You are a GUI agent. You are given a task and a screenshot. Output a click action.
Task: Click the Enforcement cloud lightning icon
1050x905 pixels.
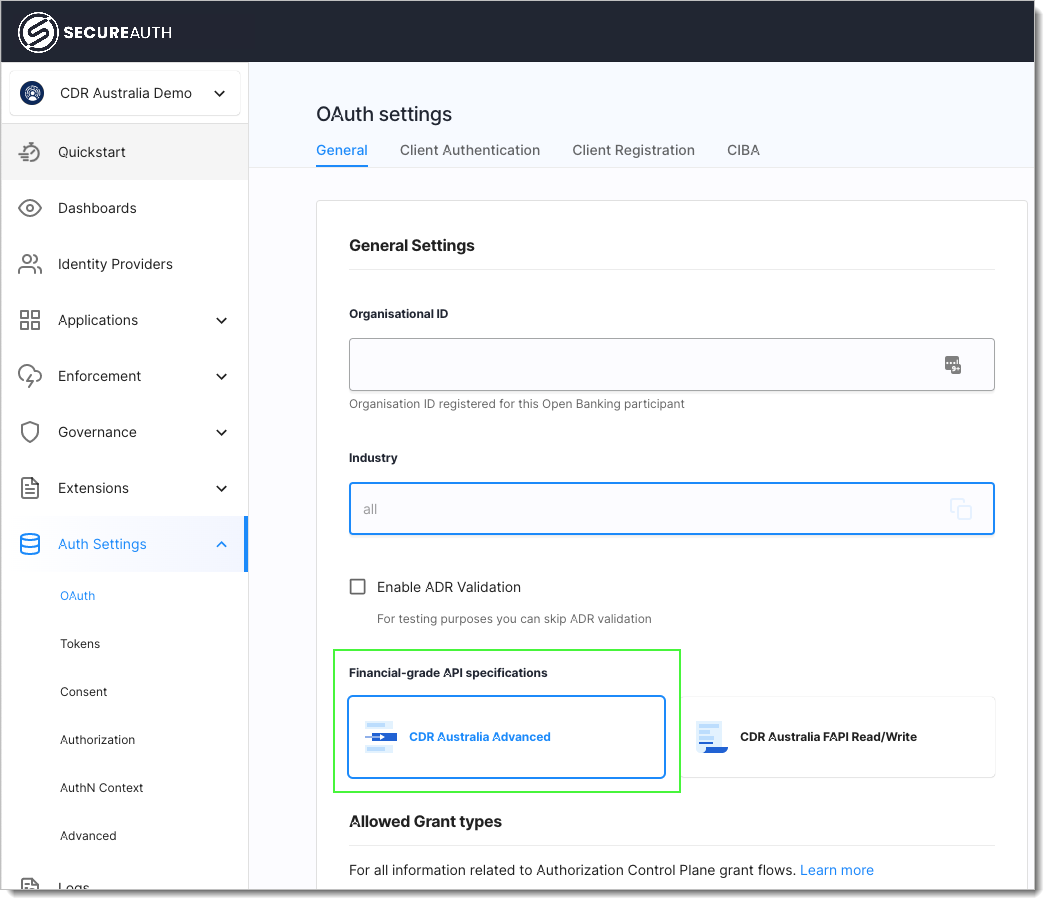tap(29, 376)
